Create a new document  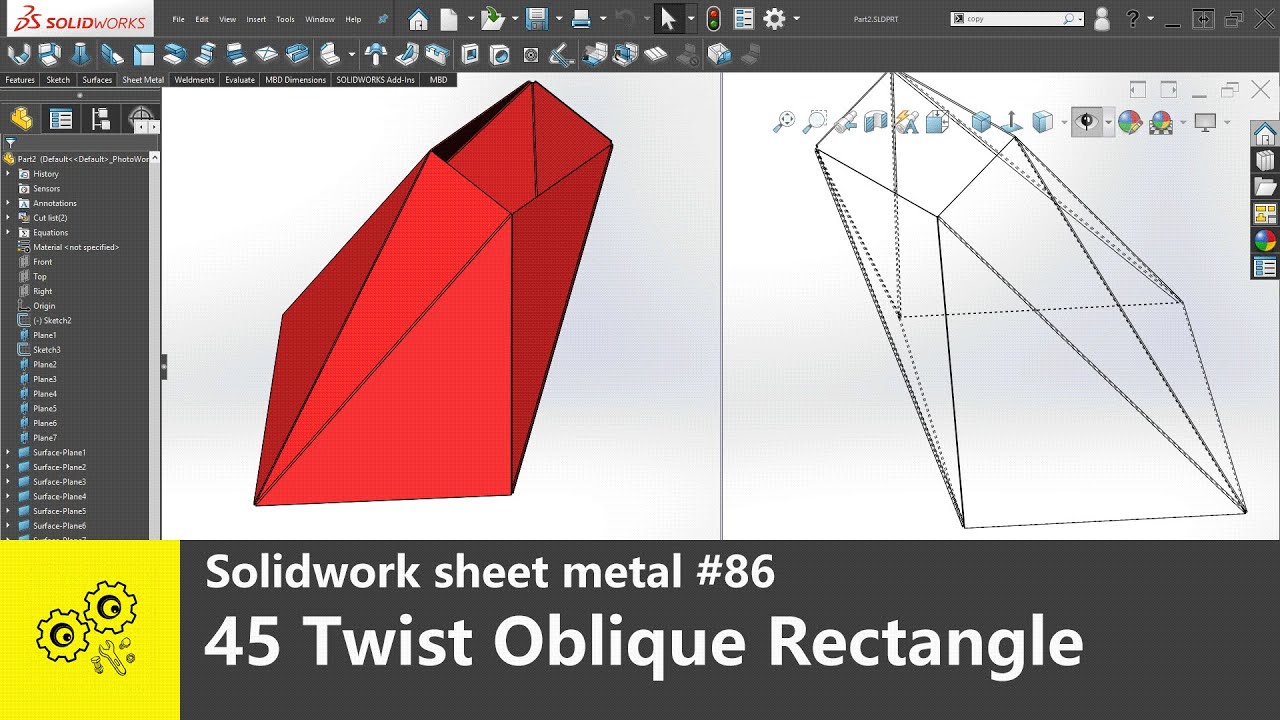coord(450,19)
